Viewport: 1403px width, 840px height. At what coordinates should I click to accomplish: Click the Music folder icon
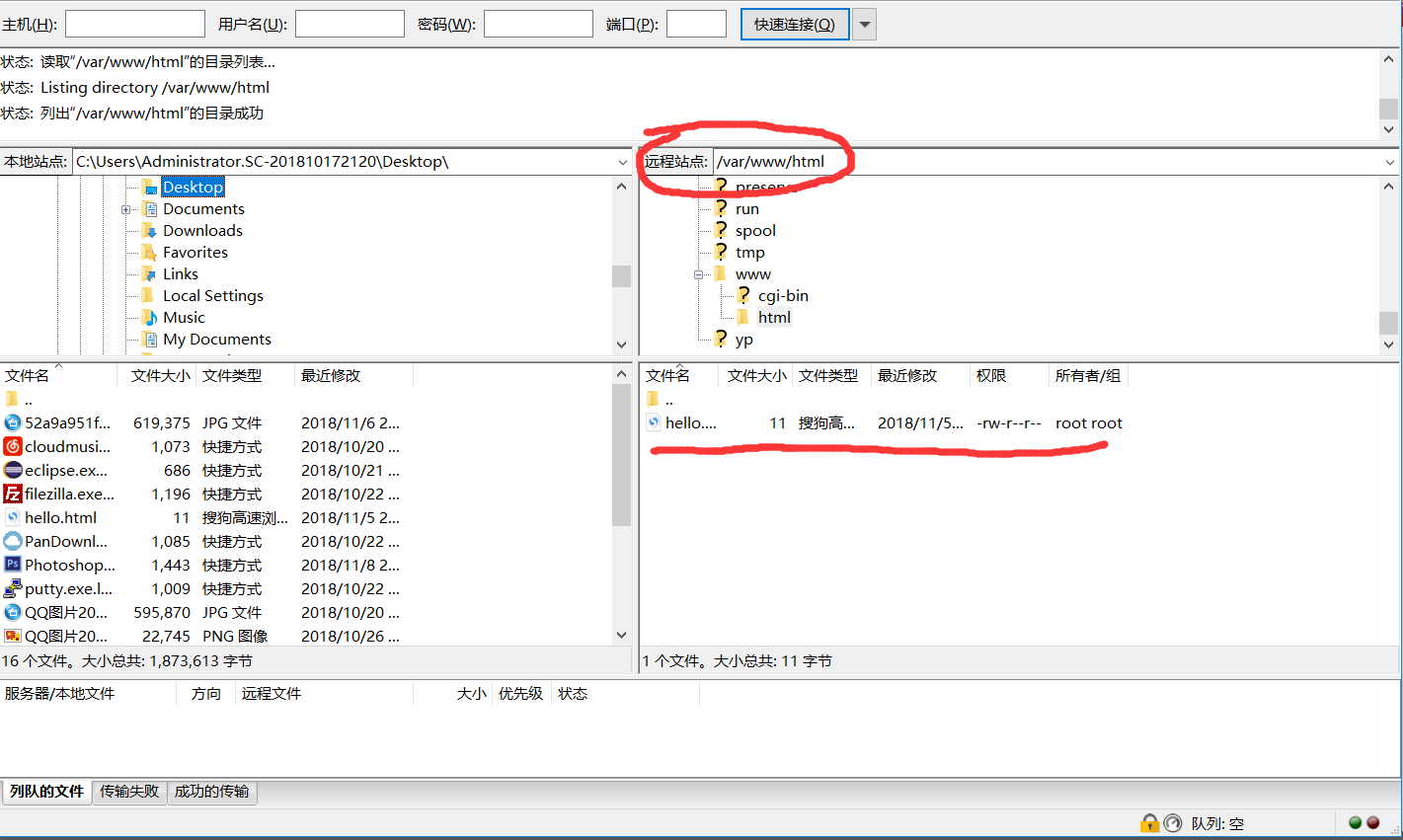coord(150,317)
